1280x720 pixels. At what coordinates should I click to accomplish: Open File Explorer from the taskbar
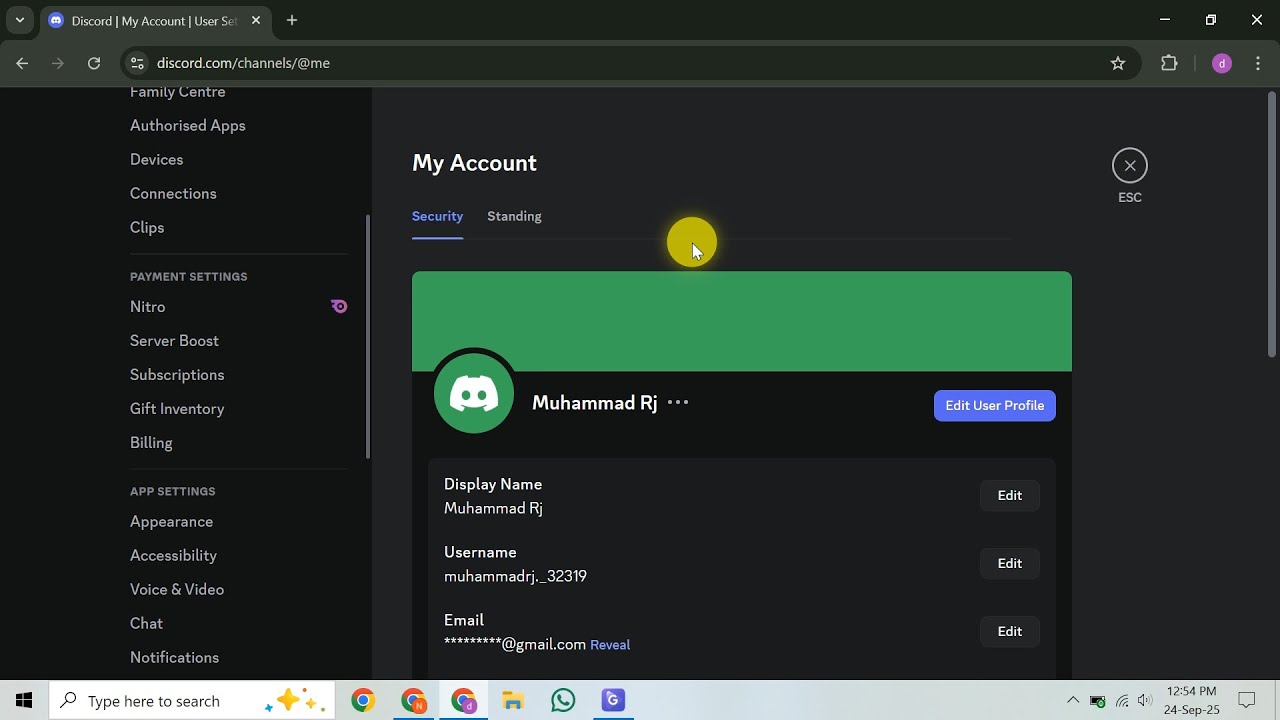coord(513,701)
